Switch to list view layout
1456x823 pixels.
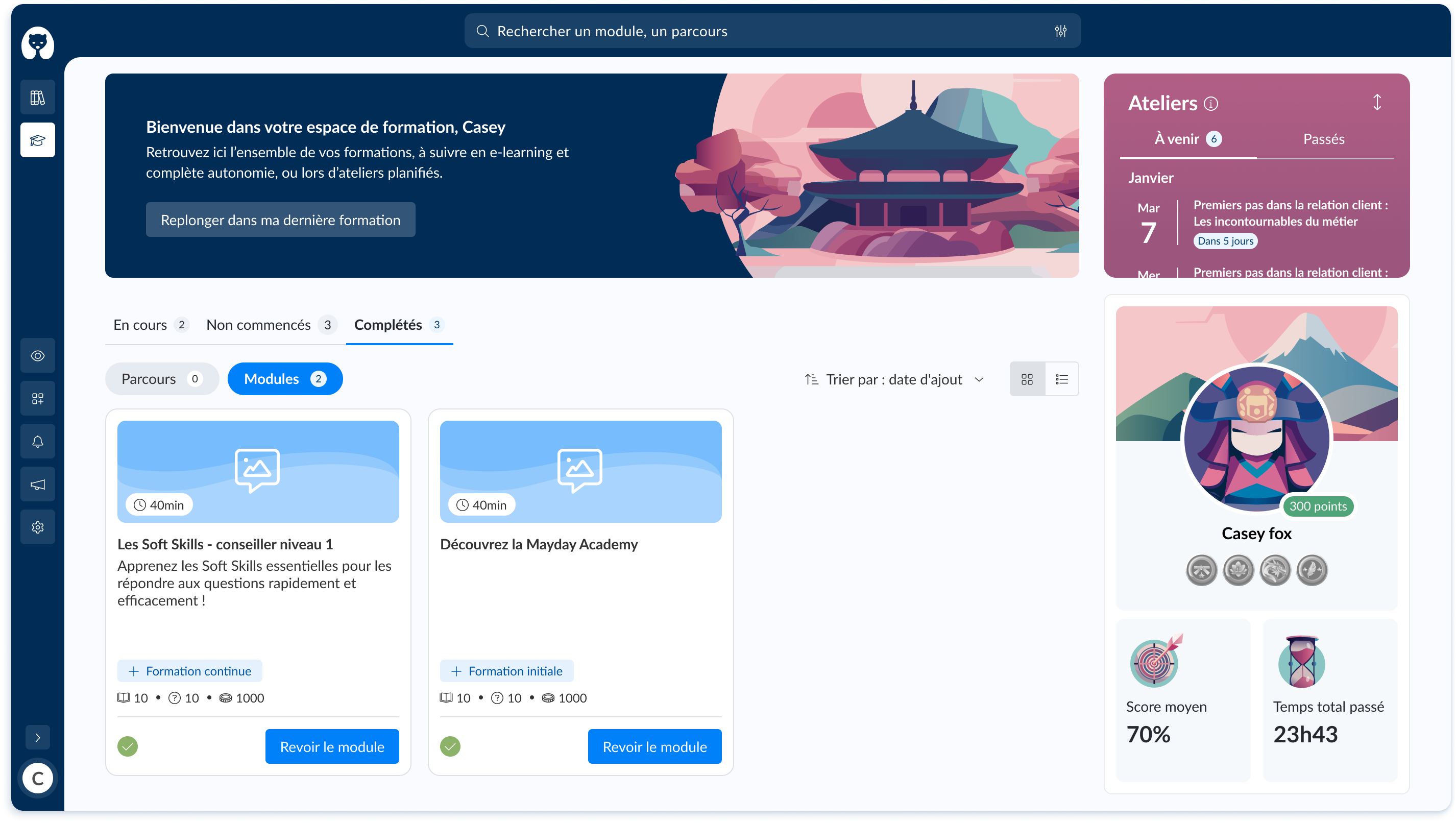point(1061,379)
